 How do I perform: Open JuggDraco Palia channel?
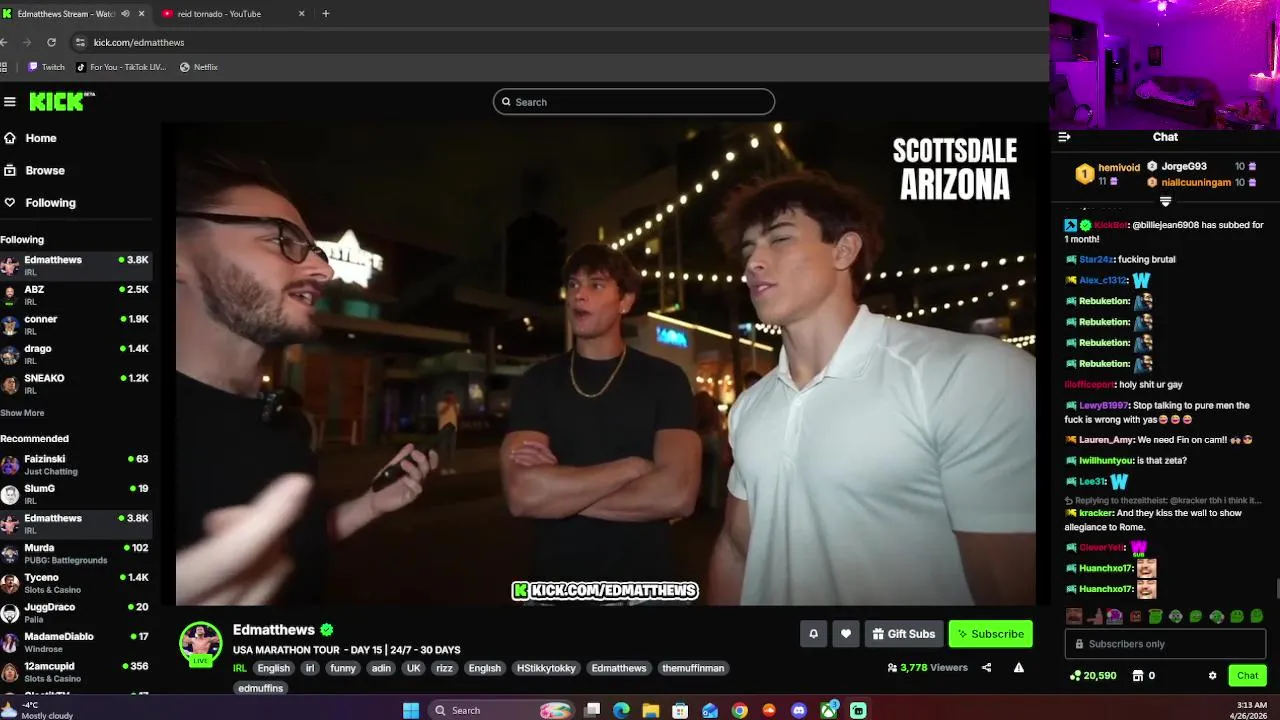pos(76,613)
